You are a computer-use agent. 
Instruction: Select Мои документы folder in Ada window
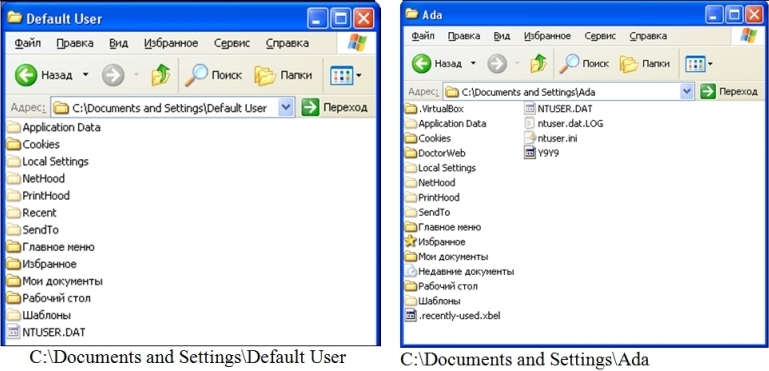pos(447,256)
